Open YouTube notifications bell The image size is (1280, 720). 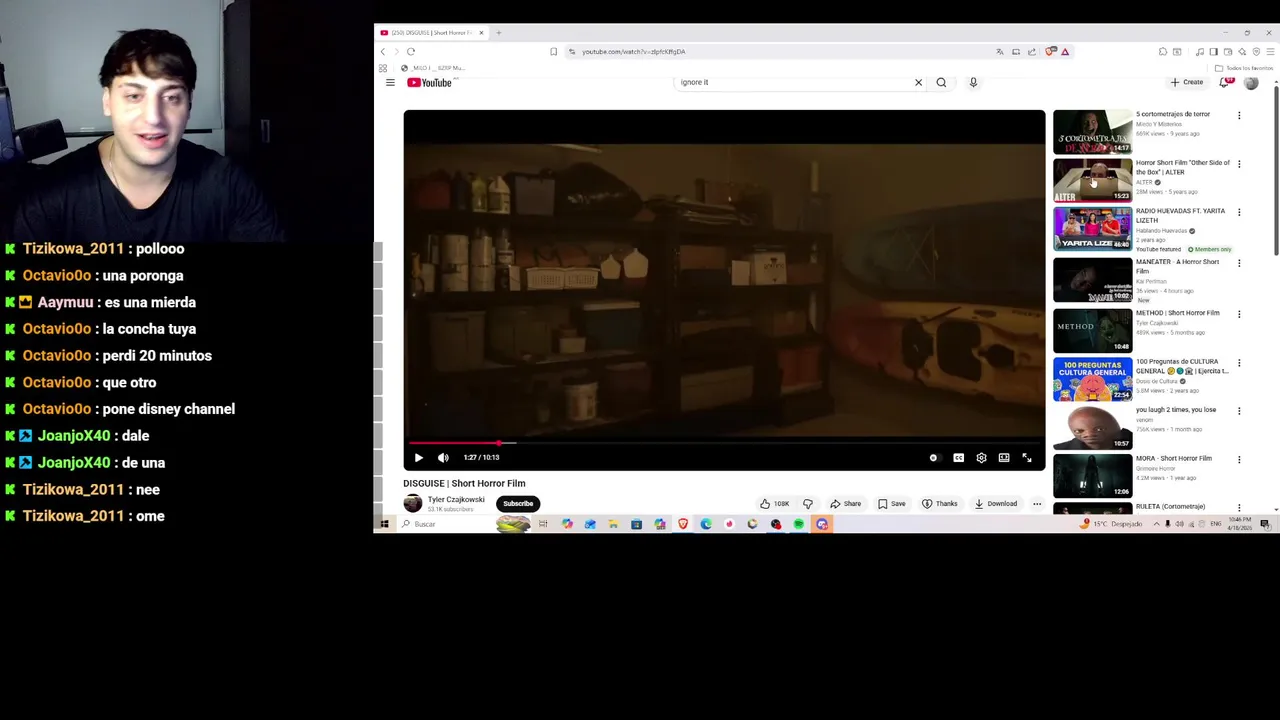pos(1225,82)
